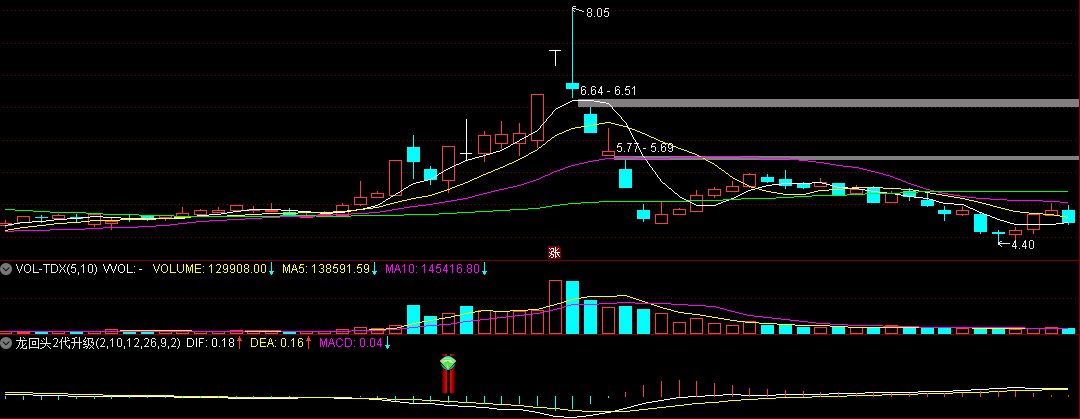This screenshot has height=419, width=1080.
Task: Select the lower grey gap band
Action: [x=847, y=158]
